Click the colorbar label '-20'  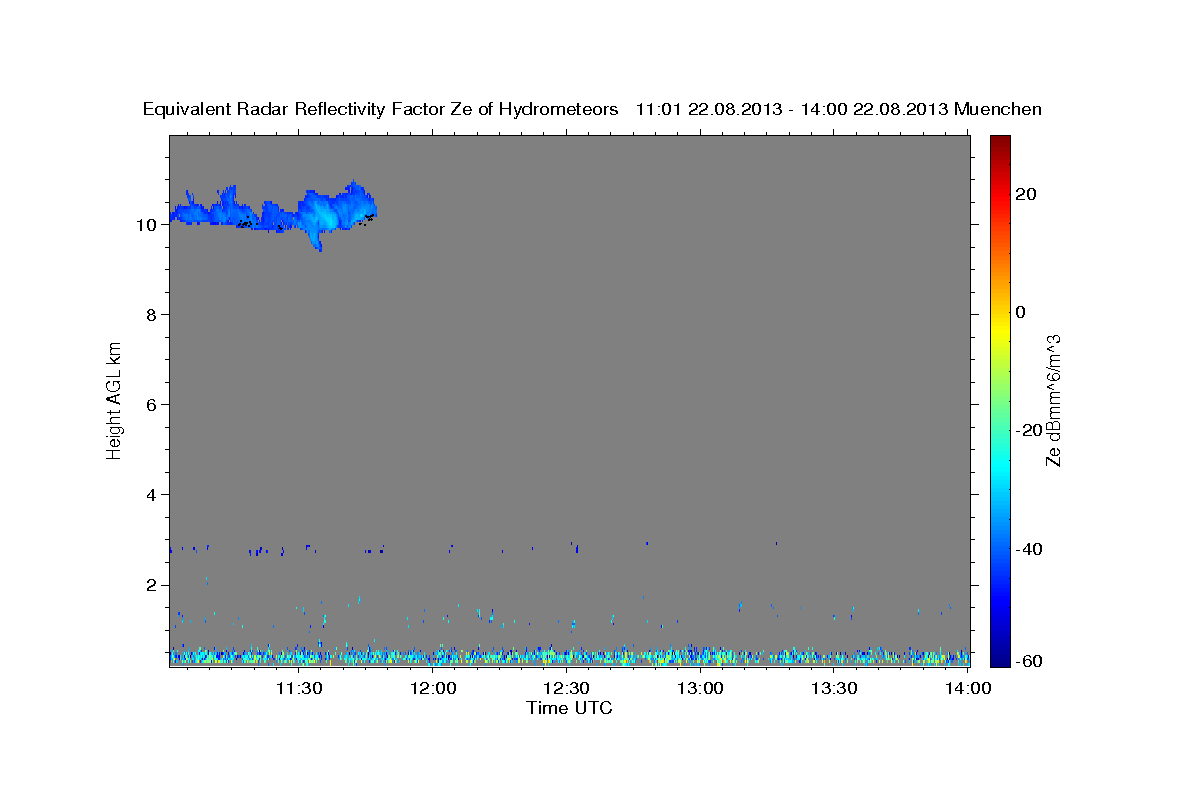click(1029, 430)
